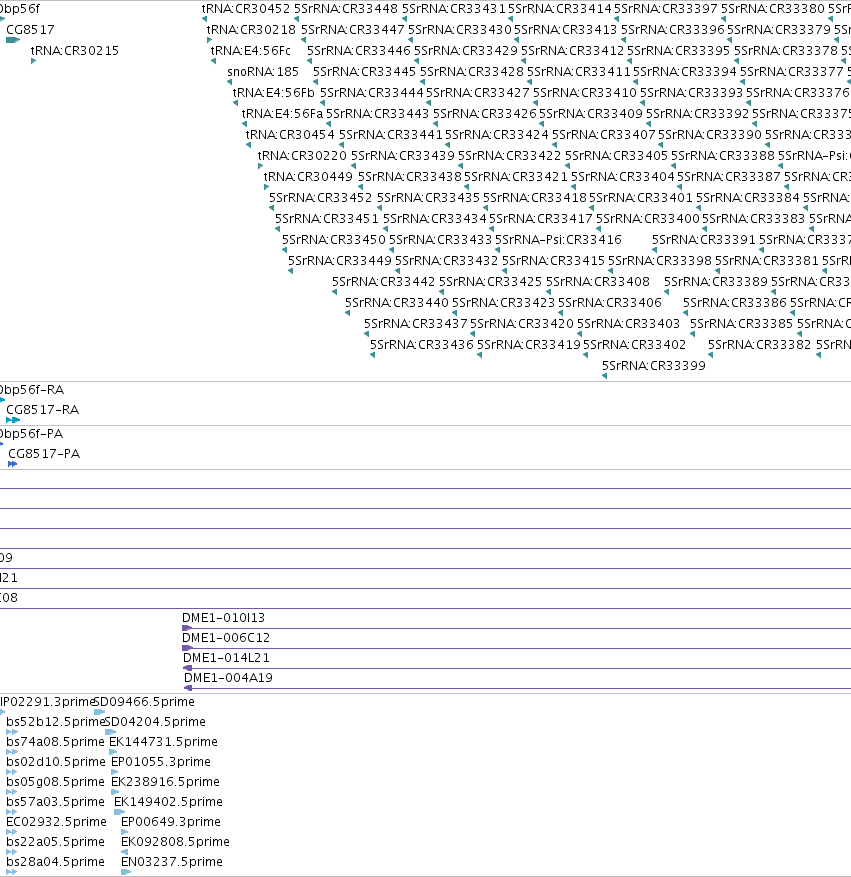Image resolution: width=851 pixels, height=877 pixels.
Task: Click the bs57a03.5prime EST label
Action: (55, 802)
